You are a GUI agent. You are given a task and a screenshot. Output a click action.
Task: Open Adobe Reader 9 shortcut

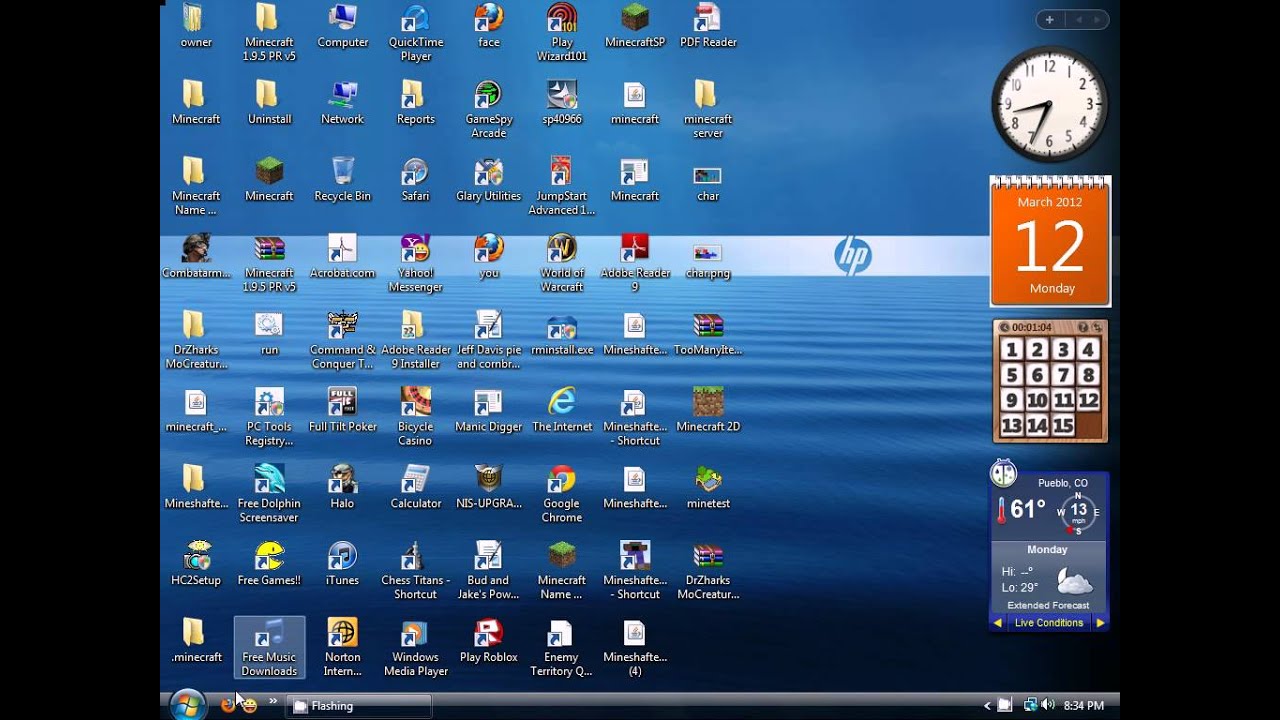635,264
